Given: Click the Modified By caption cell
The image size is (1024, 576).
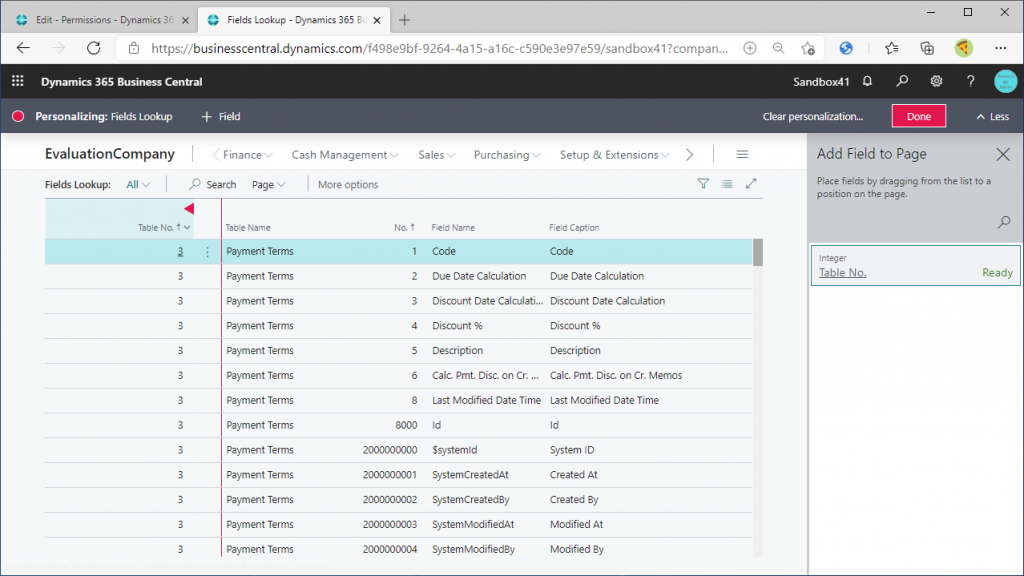Looking at the screenshot, I should (x=577, y=549).
